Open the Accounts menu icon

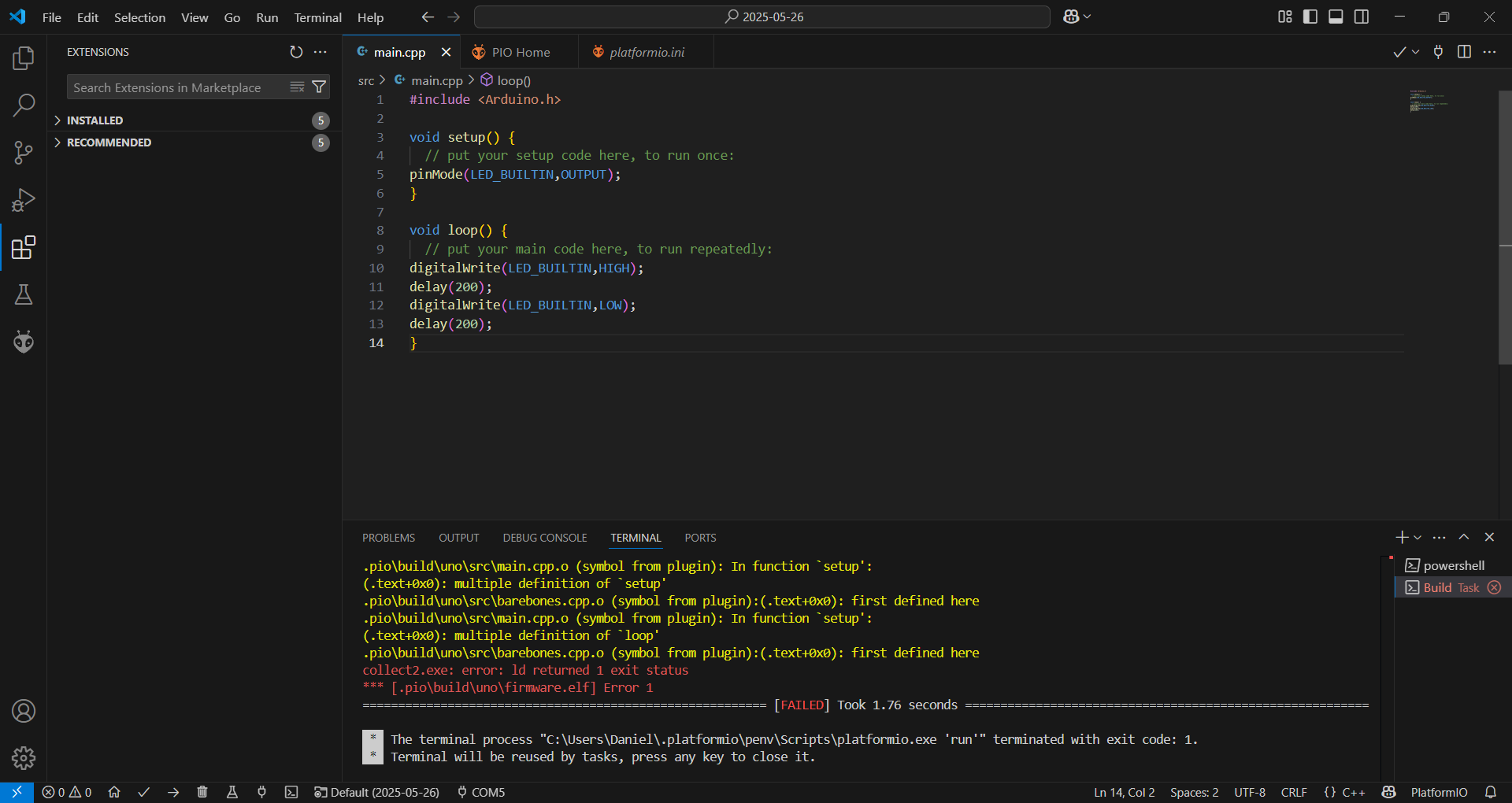24,711
